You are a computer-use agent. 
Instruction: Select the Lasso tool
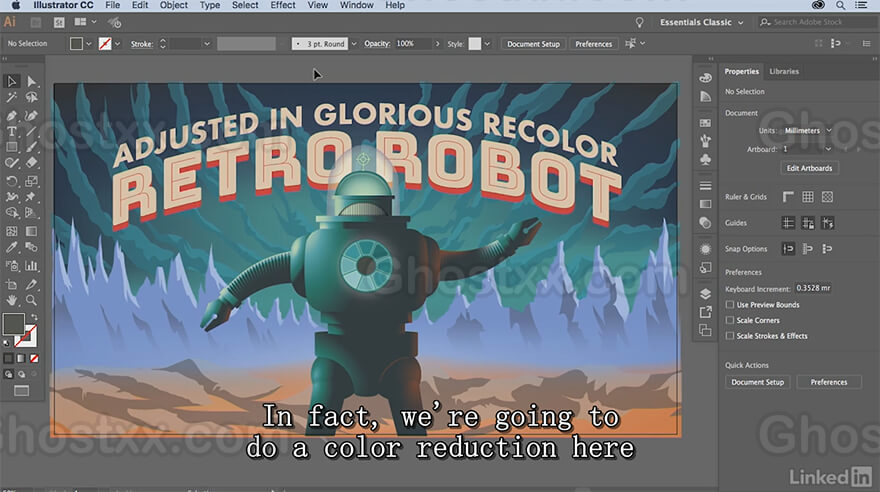click(x=31, y=98)
